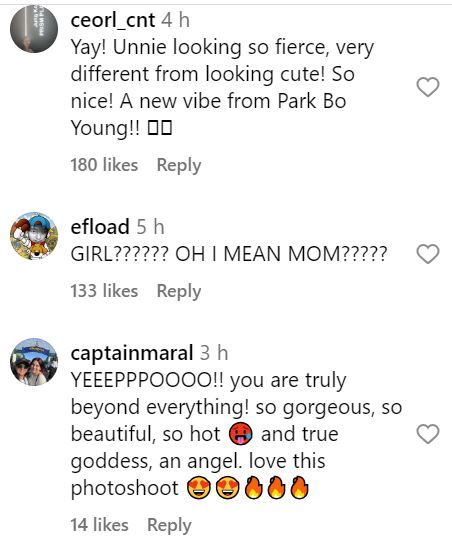
Task: Open ceorl_cnt's profile picture
Action: pos(34,29)
